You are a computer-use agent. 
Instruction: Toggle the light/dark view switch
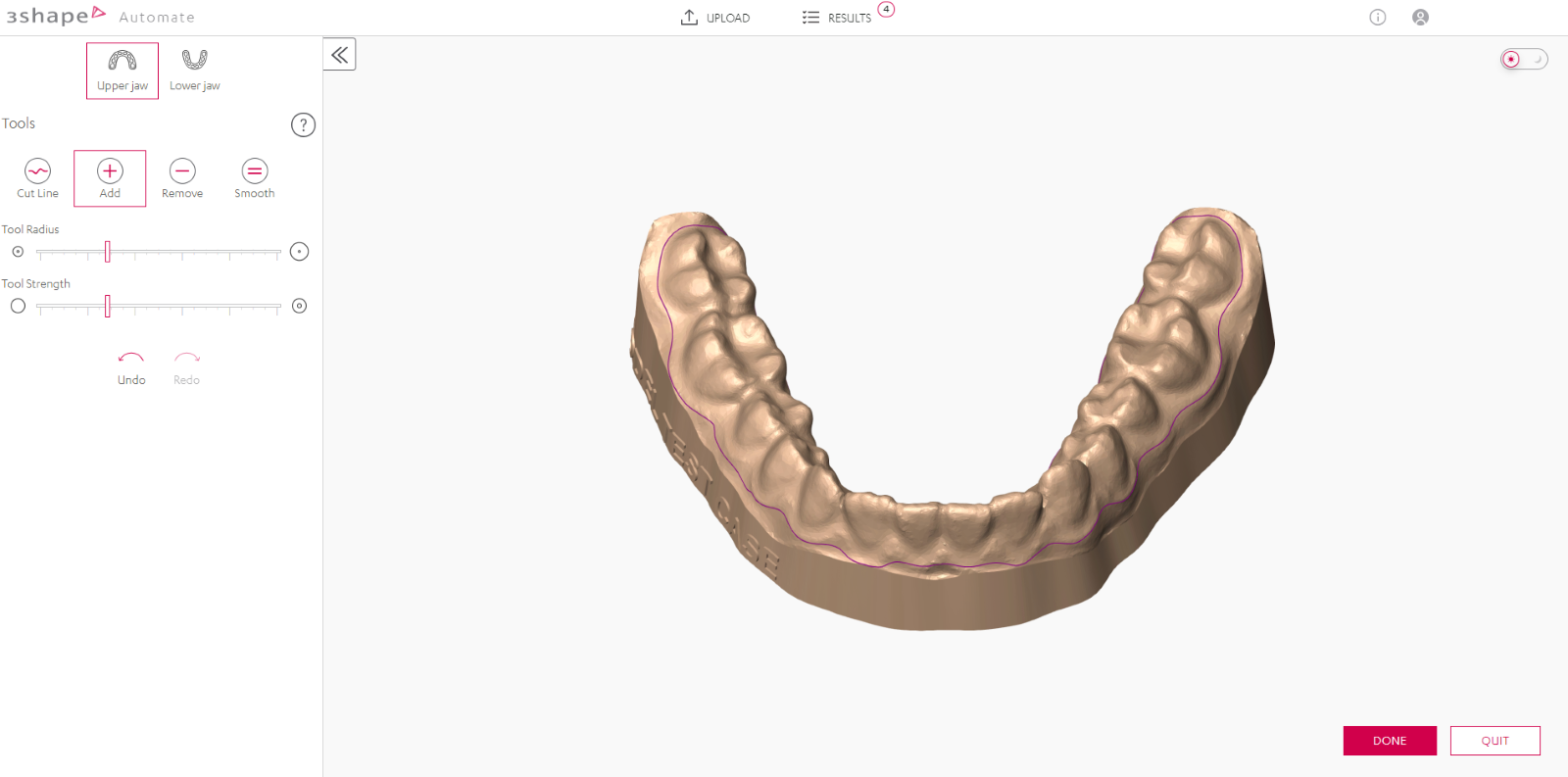(x=1524, y=60)
